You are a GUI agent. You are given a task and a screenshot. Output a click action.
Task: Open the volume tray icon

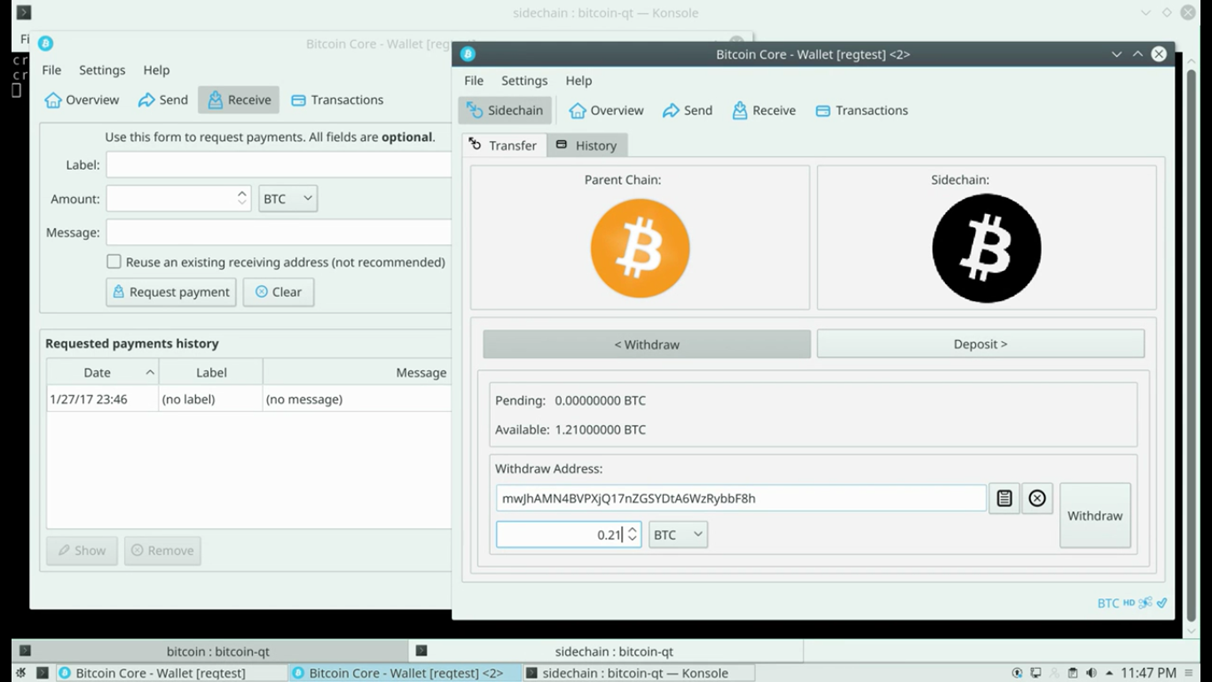click(1091, 673)
